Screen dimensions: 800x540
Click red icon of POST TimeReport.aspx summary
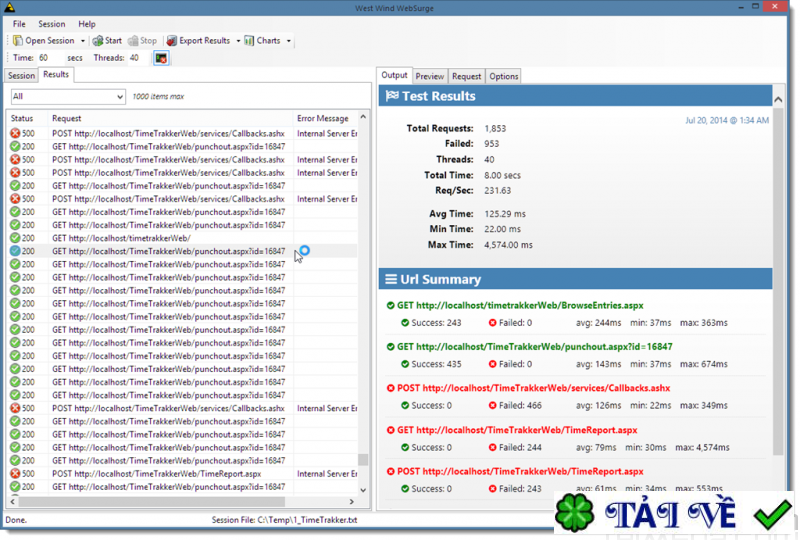click(x=390, y=471)
